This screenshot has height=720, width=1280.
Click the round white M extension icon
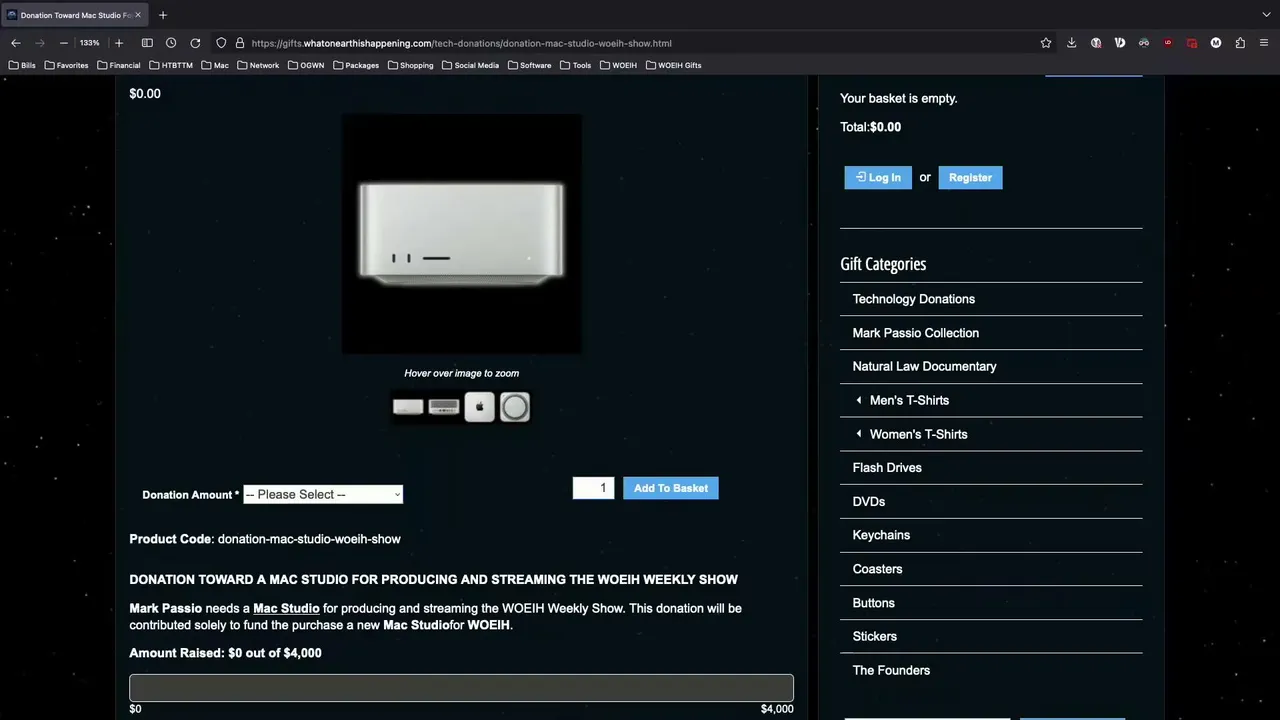[x=1216, y=43]
